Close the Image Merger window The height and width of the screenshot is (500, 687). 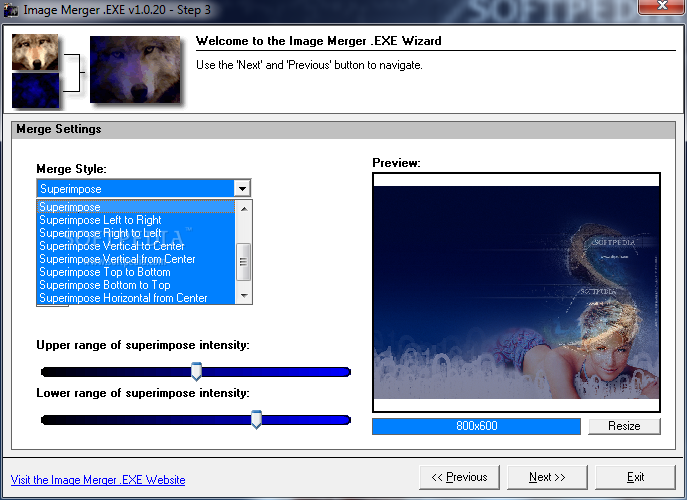tap(662, 6)
